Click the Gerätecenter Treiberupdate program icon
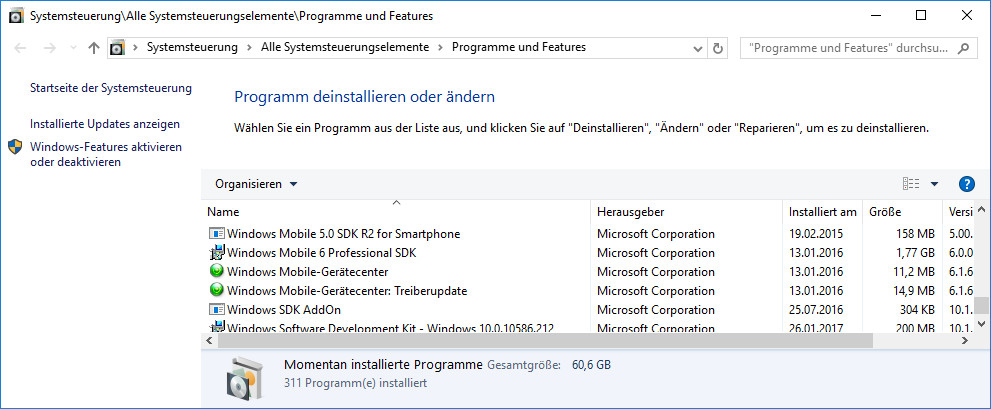Viewport: 991px width, 409px height. [x=217, y=291]
